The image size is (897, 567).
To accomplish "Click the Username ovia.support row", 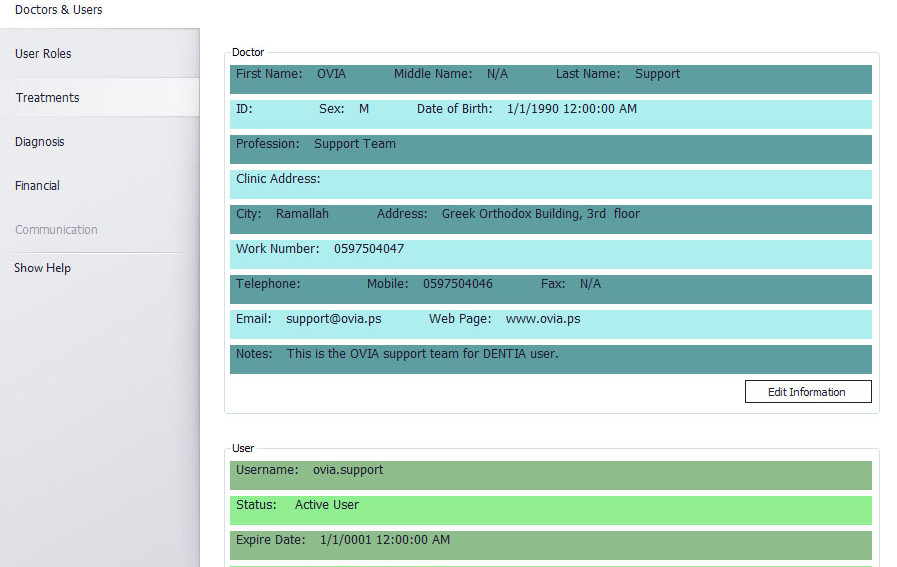I will click(x=550, y=471).
